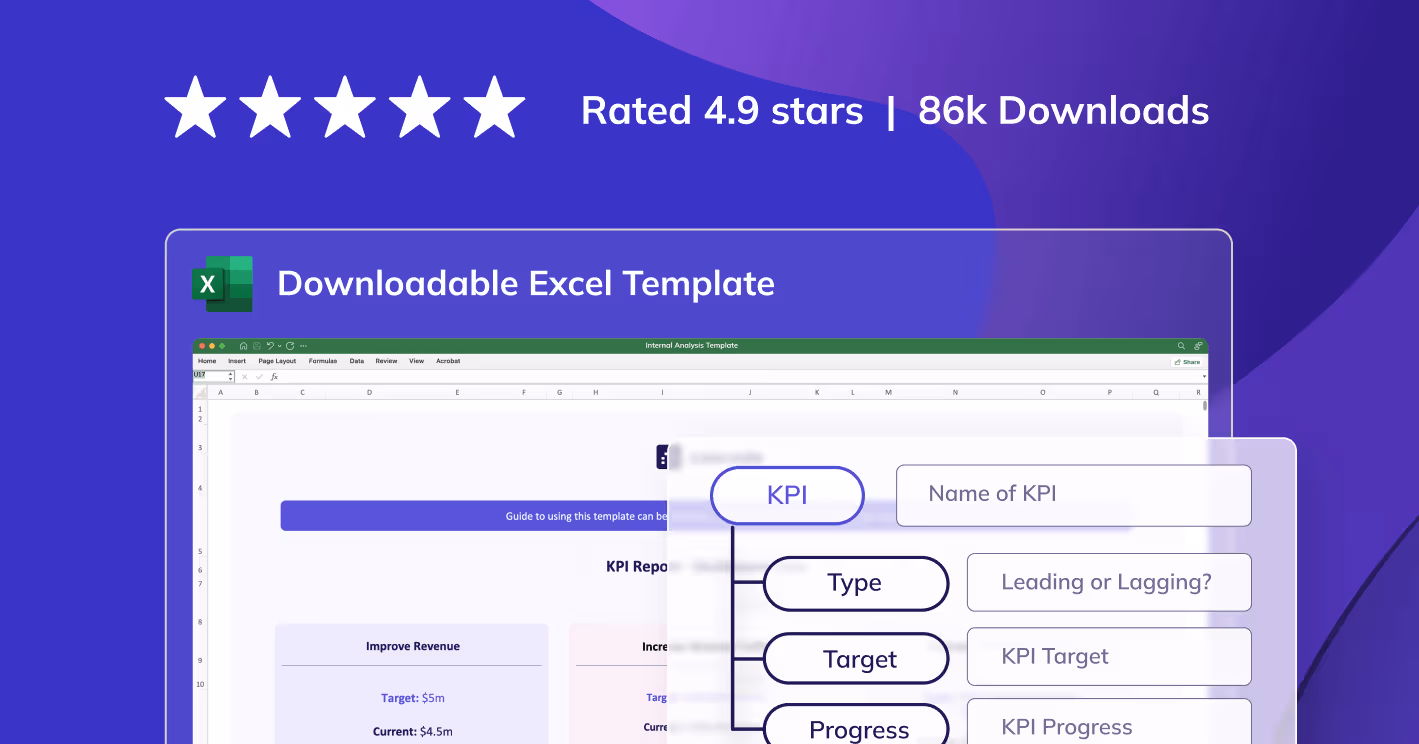The height and width of the screenshot is (744, 1419).
Task: Click the Downloadable Excel Template heading
Action: pos(526,283)
